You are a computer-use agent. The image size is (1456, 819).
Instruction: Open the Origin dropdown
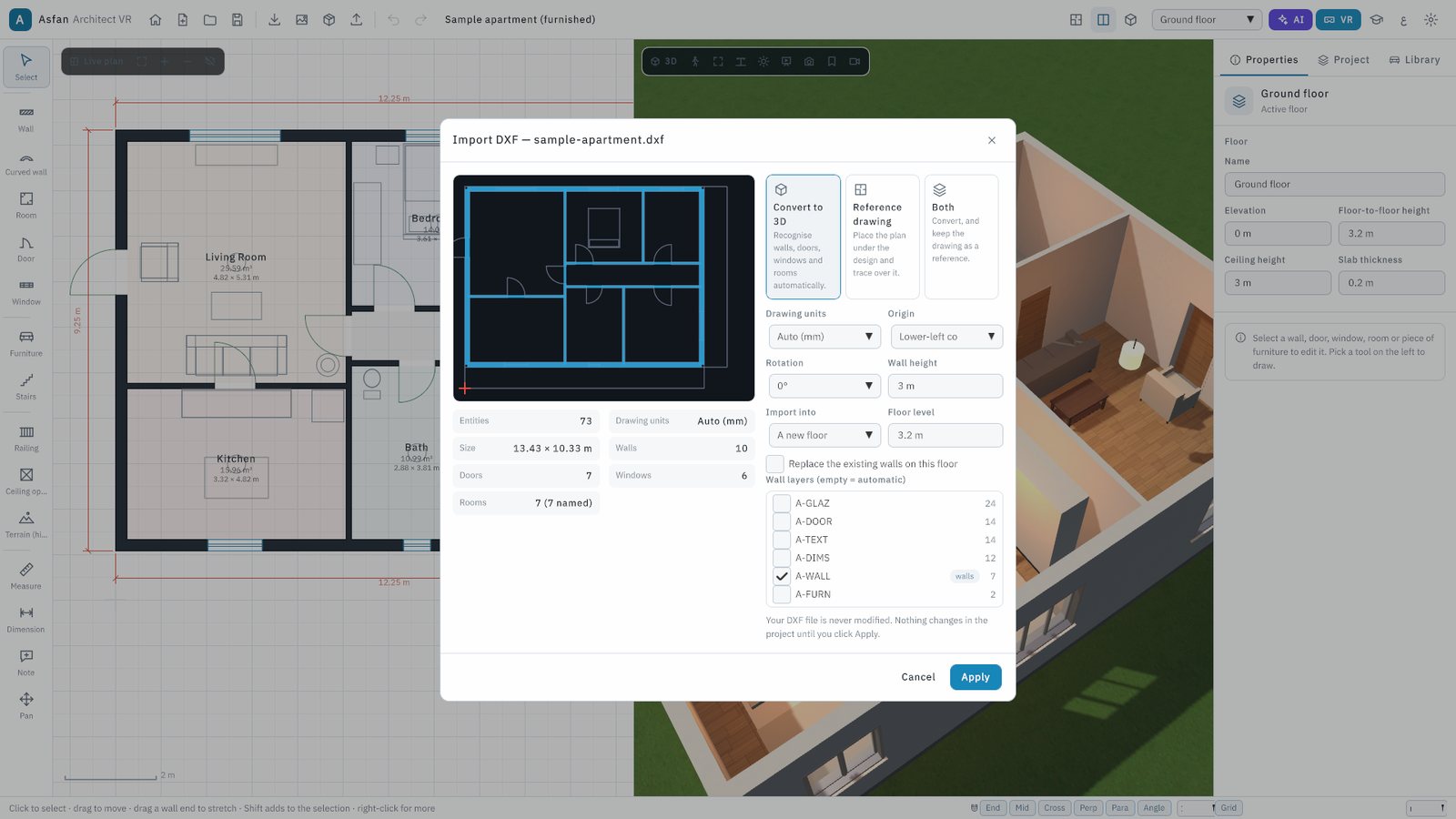coord(946,337)
